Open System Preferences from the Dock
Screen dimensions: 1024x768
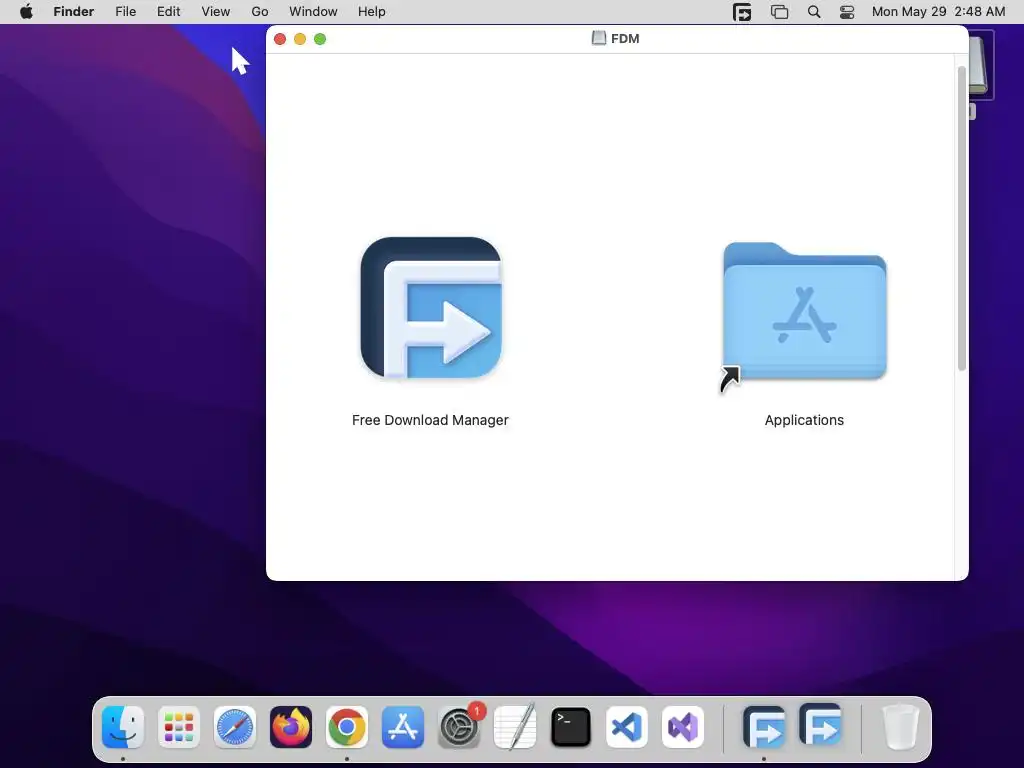click(x=459, y=727)
